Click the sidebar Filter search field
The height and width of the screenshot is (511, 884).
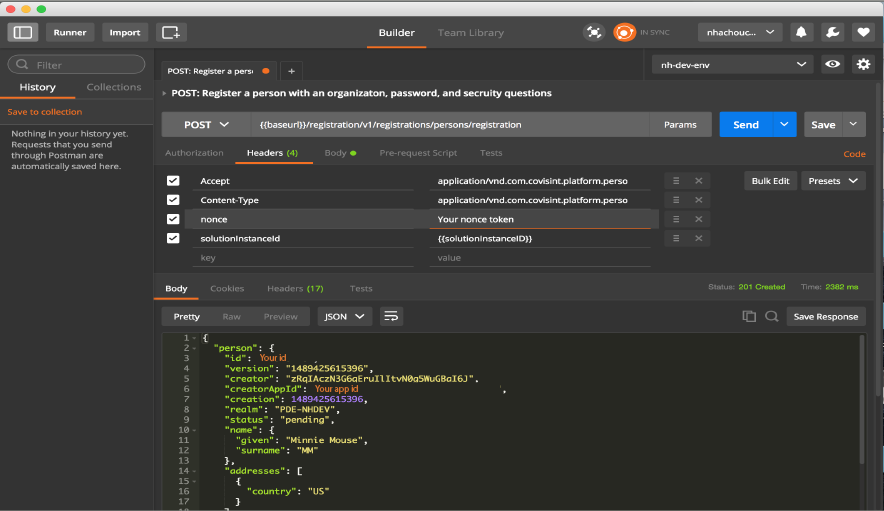(76, 65)
